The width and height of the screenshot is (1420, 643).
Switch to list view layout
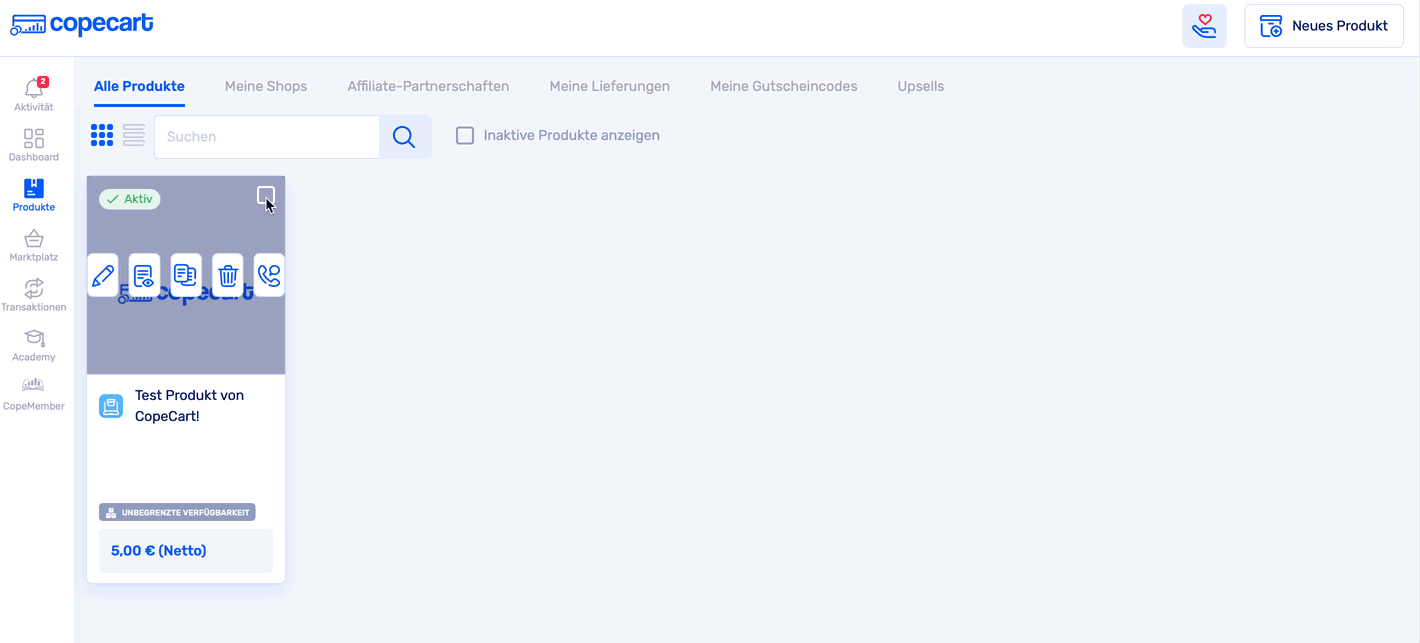point(134,136)
